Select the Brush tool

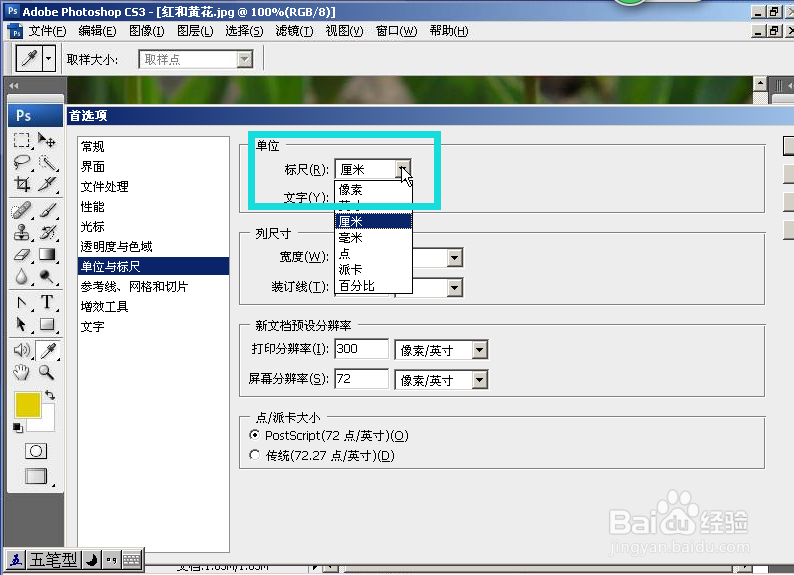(x=48, y=211)
